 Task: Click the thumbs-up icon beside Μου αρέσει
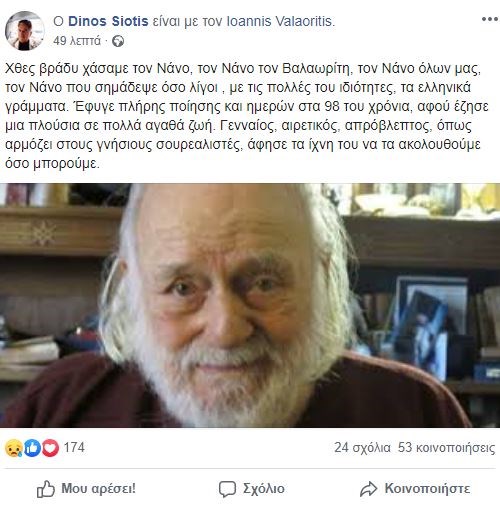[x=46, y=489]
